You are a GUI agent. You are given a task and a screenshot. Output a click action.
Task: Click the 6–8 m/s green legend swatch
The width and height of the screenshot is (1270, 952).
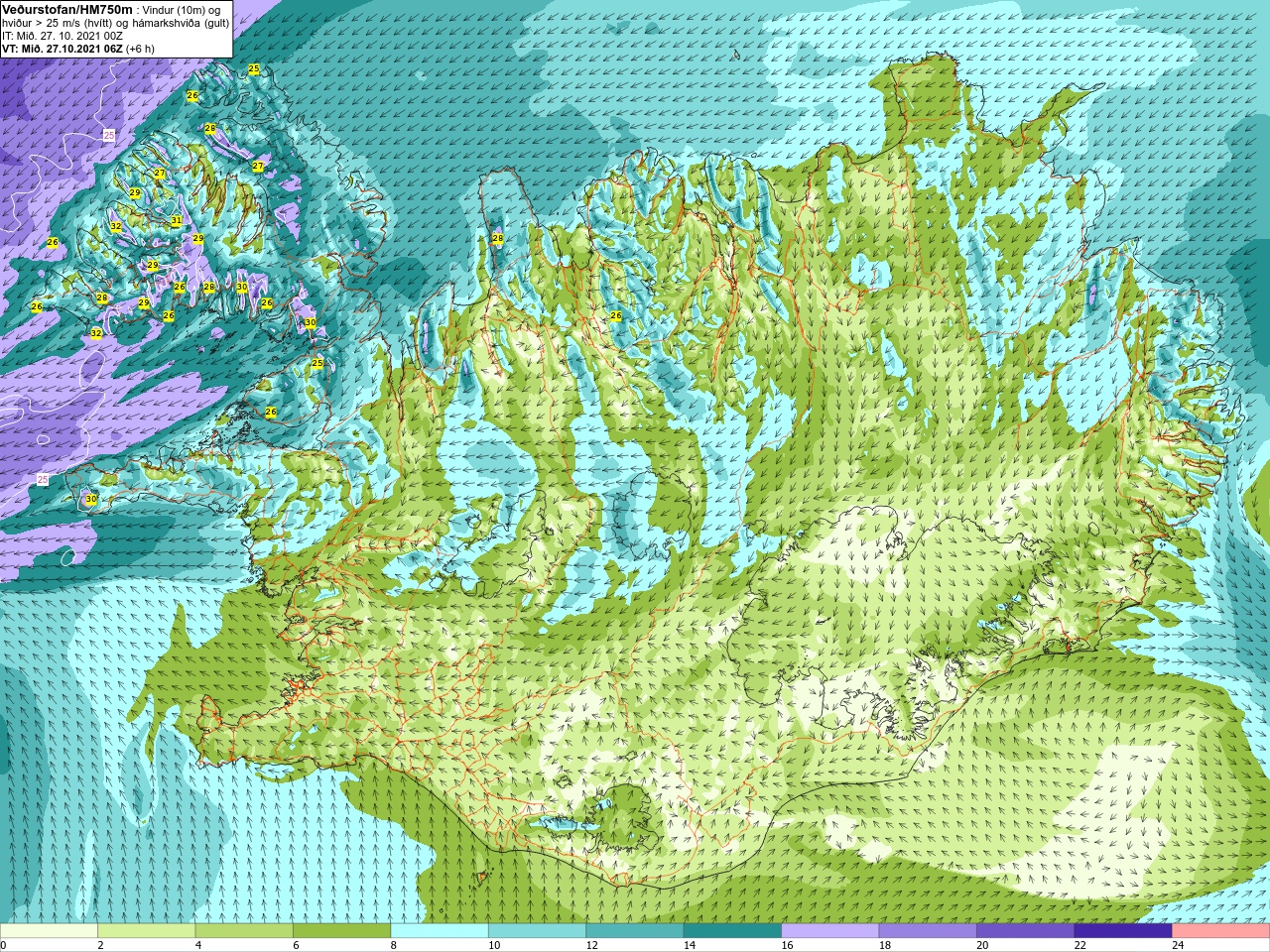[341, 931]
